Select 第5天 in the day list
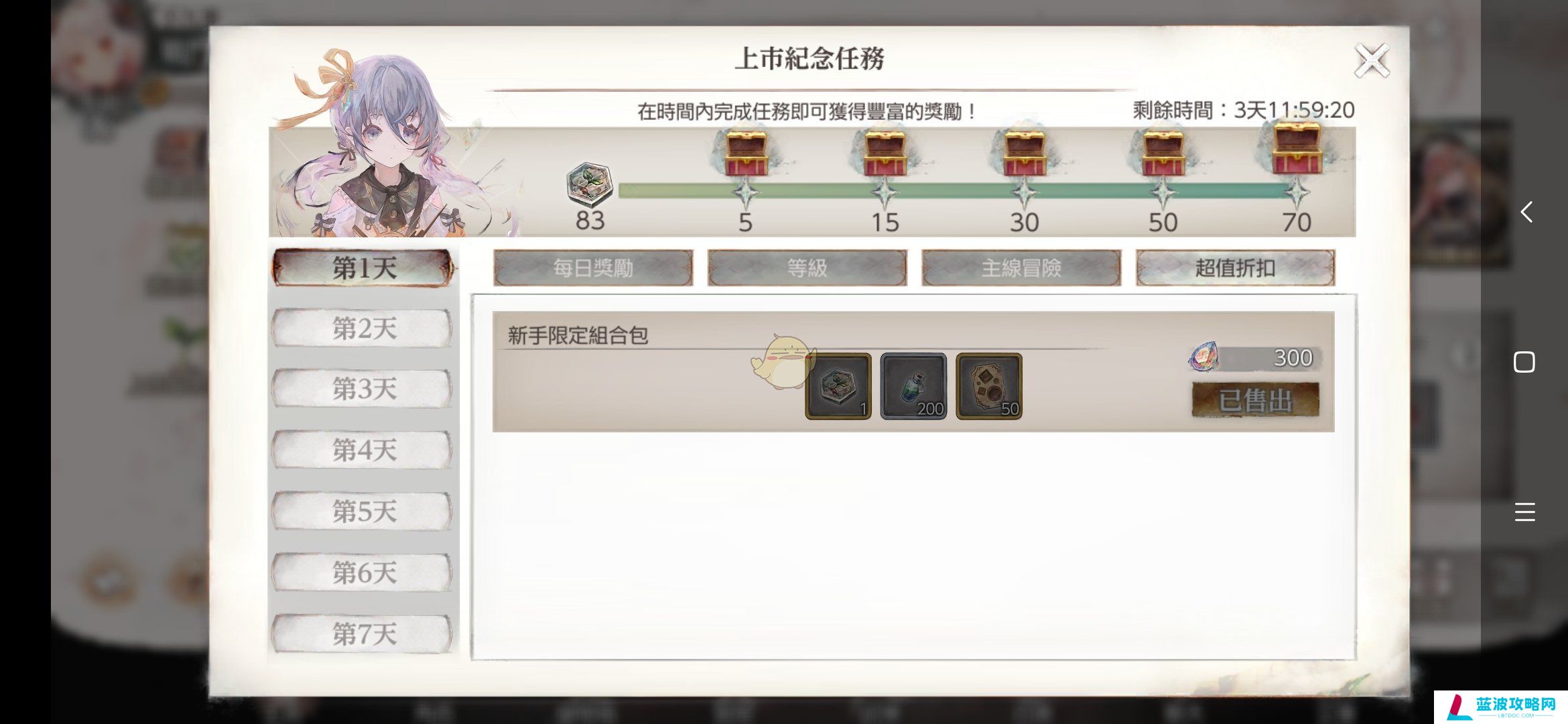This screenshot has width=1568, height=724. pyautogui.click(x=363, y=511)
